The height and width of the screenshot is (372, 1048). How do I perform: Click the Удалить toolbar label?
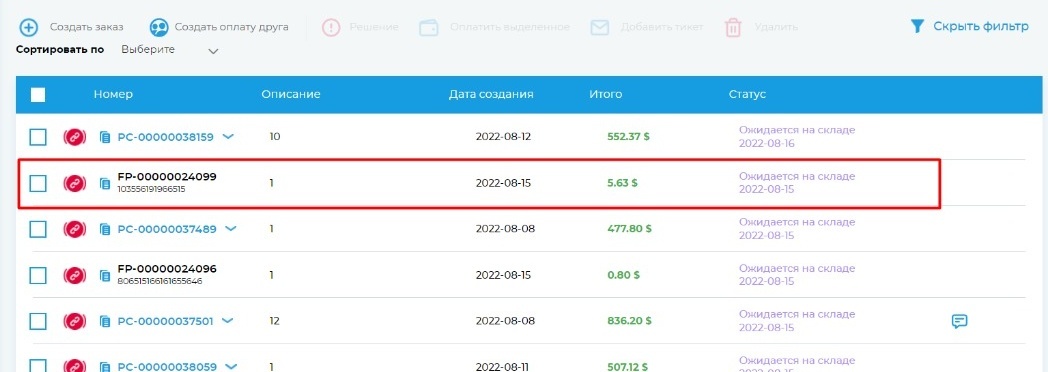776,27
